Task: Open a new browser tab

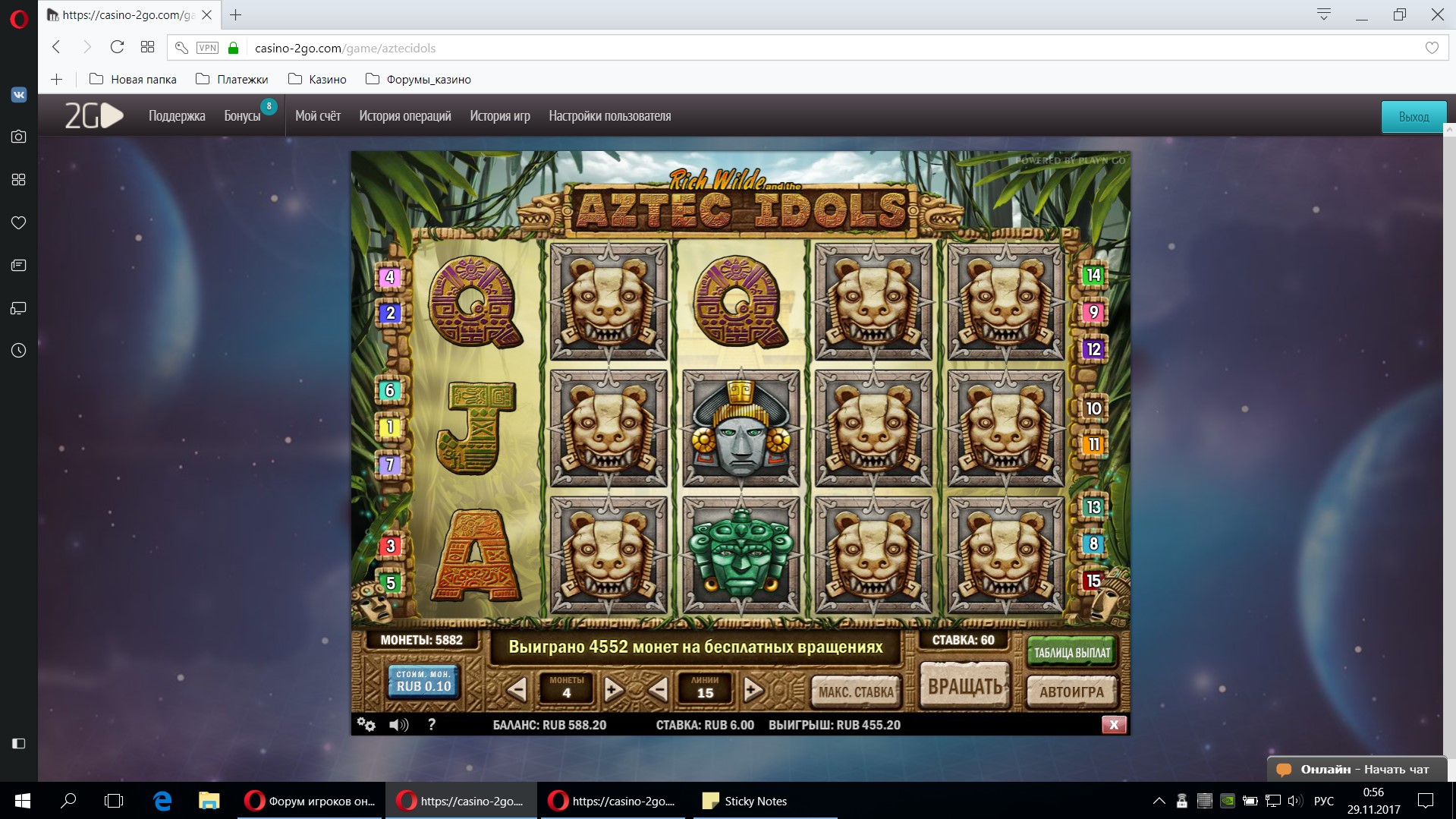Action: point(236,14)
